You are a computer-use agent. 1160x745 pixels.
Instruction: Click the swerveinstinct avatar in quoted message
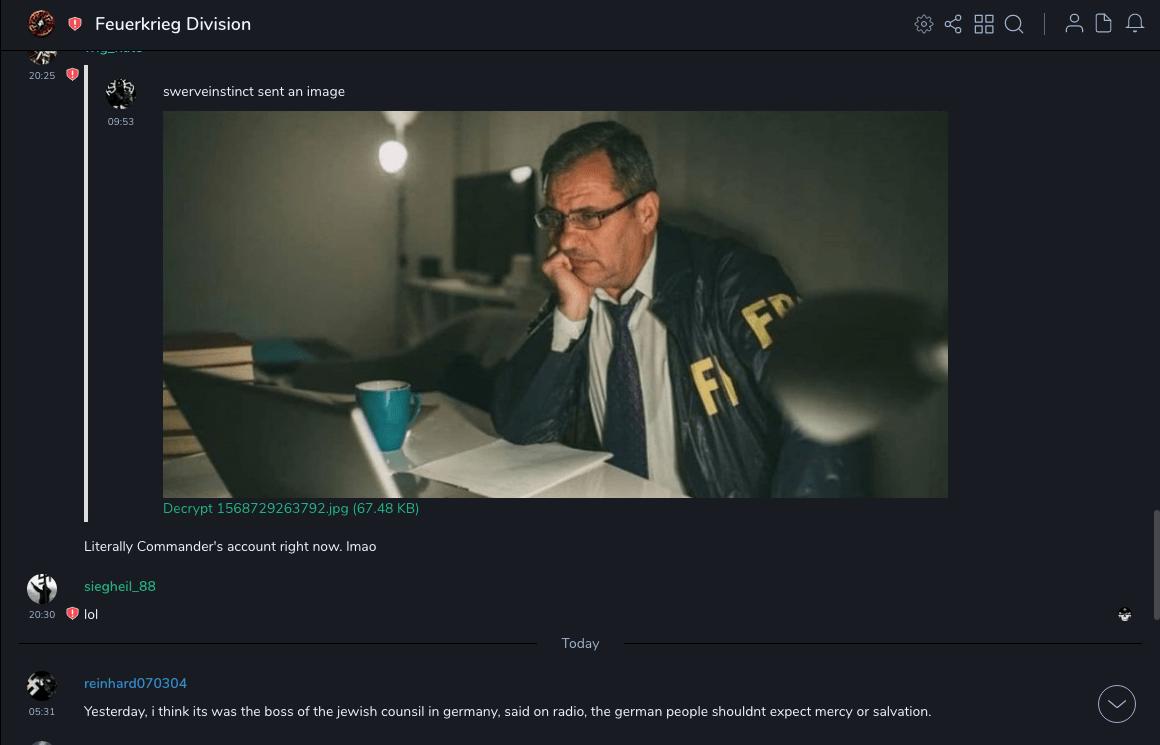pyautogui.click(x=121, y=94)
